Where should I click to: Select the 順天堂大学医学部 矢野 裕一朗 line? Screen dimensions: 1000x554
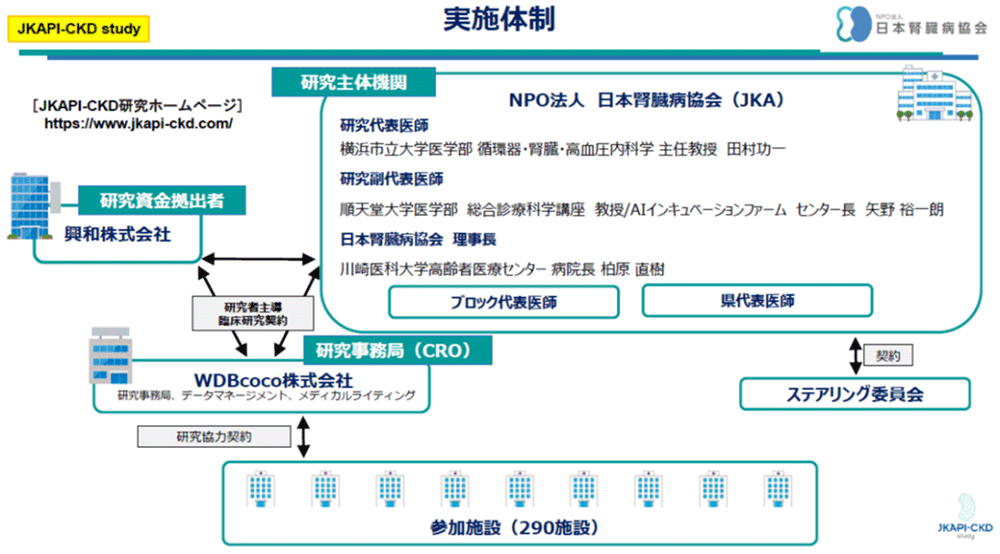pos(642,210)
